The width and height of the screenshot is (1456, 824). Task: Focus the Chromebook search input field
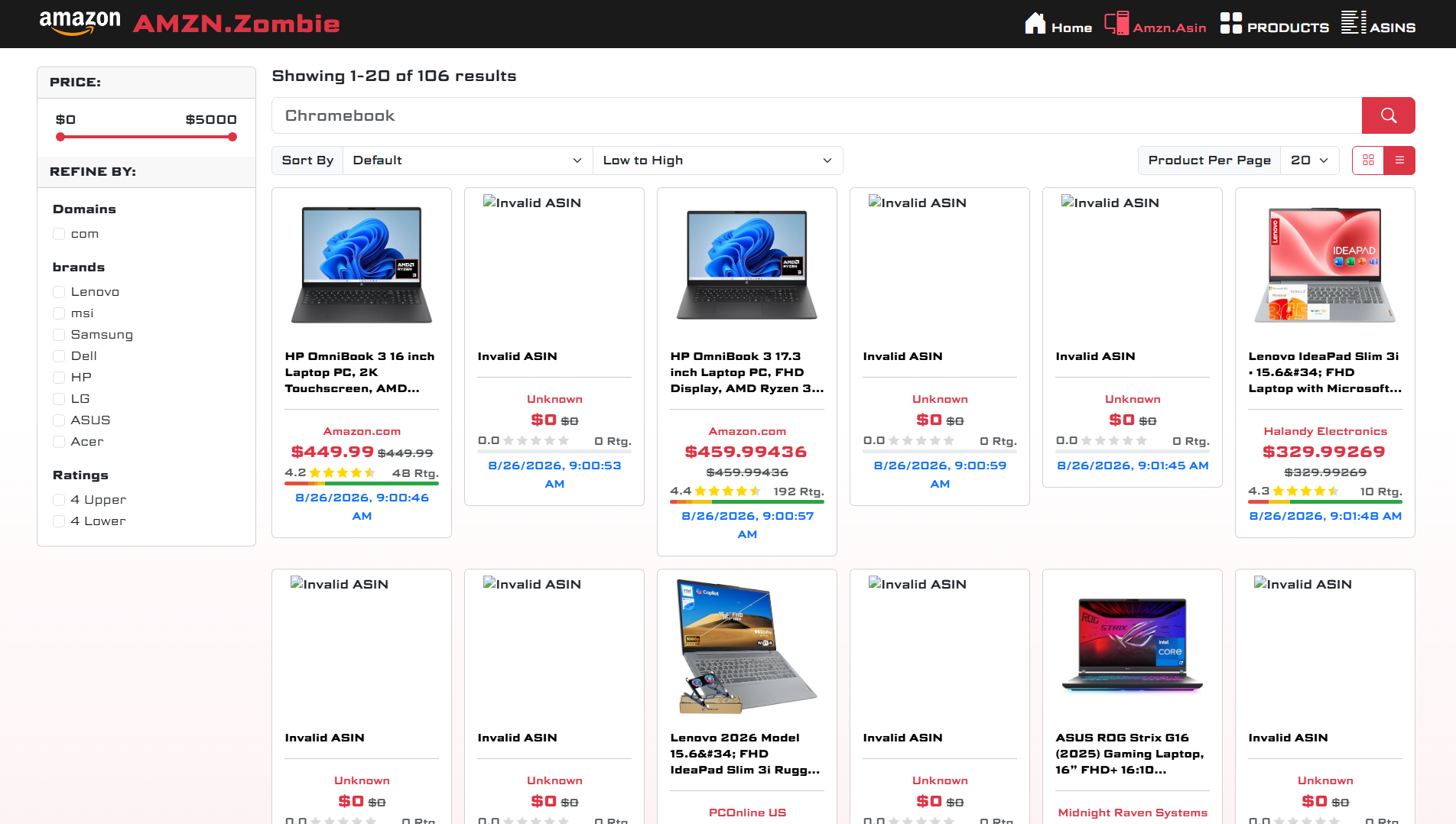817,115
